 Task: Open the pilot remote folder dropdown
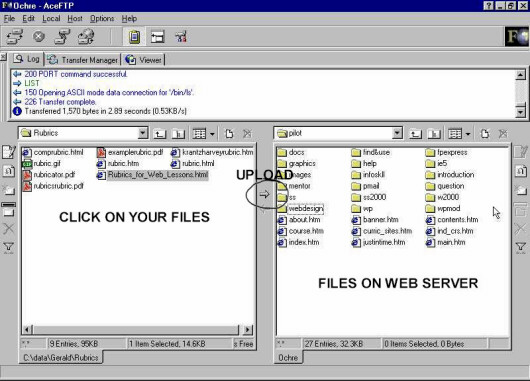click(x=398, y=133)
